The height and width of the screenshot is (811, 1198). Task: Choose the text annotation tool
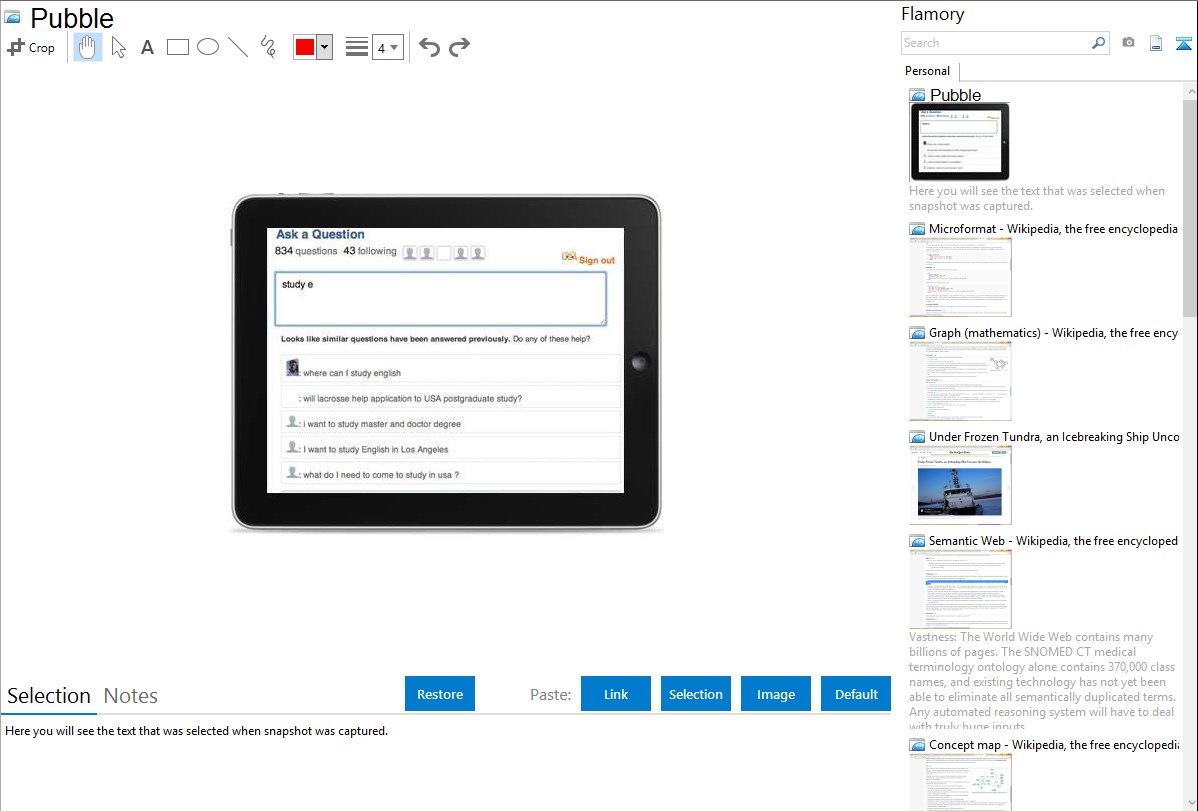pos(147,47)
